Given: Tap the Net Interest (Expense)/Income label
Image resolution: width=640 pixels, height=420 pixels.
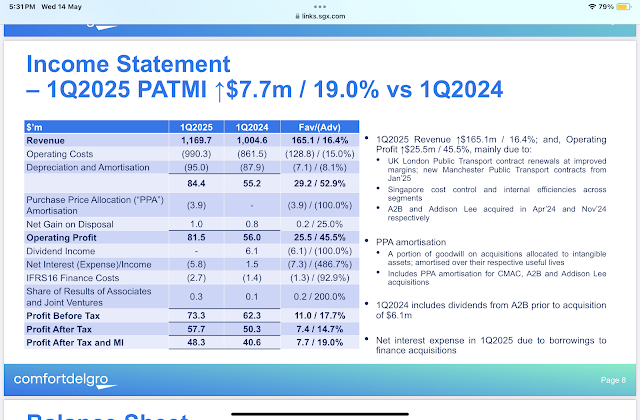Looking at the screenshot, I should pyautogui.click(x=89, y=264).
